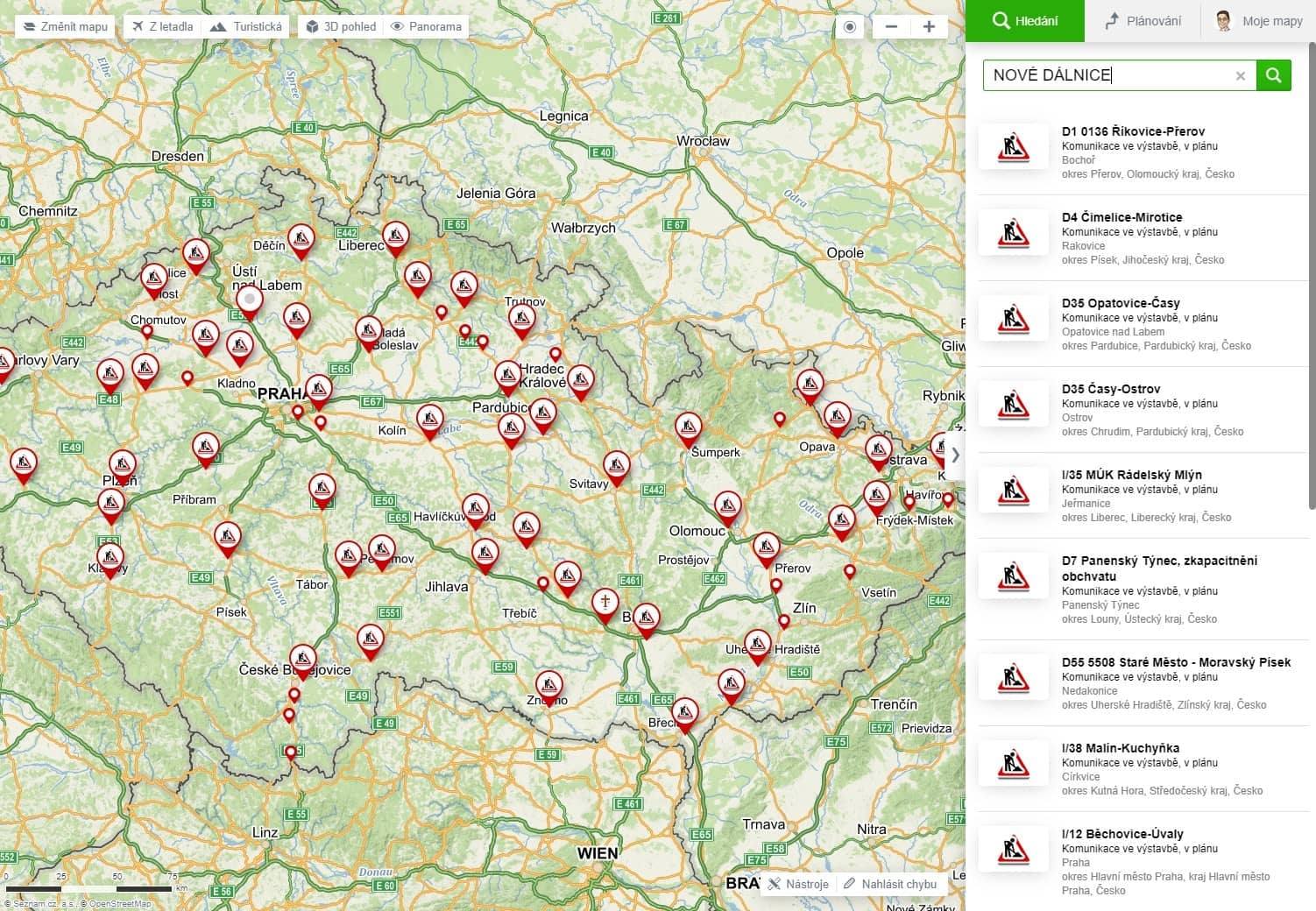Click the roadwork marker at Uherské Hradiště
Image resolution: width=1316 pixels, height=911 pixels.
[x=758, y=646]
